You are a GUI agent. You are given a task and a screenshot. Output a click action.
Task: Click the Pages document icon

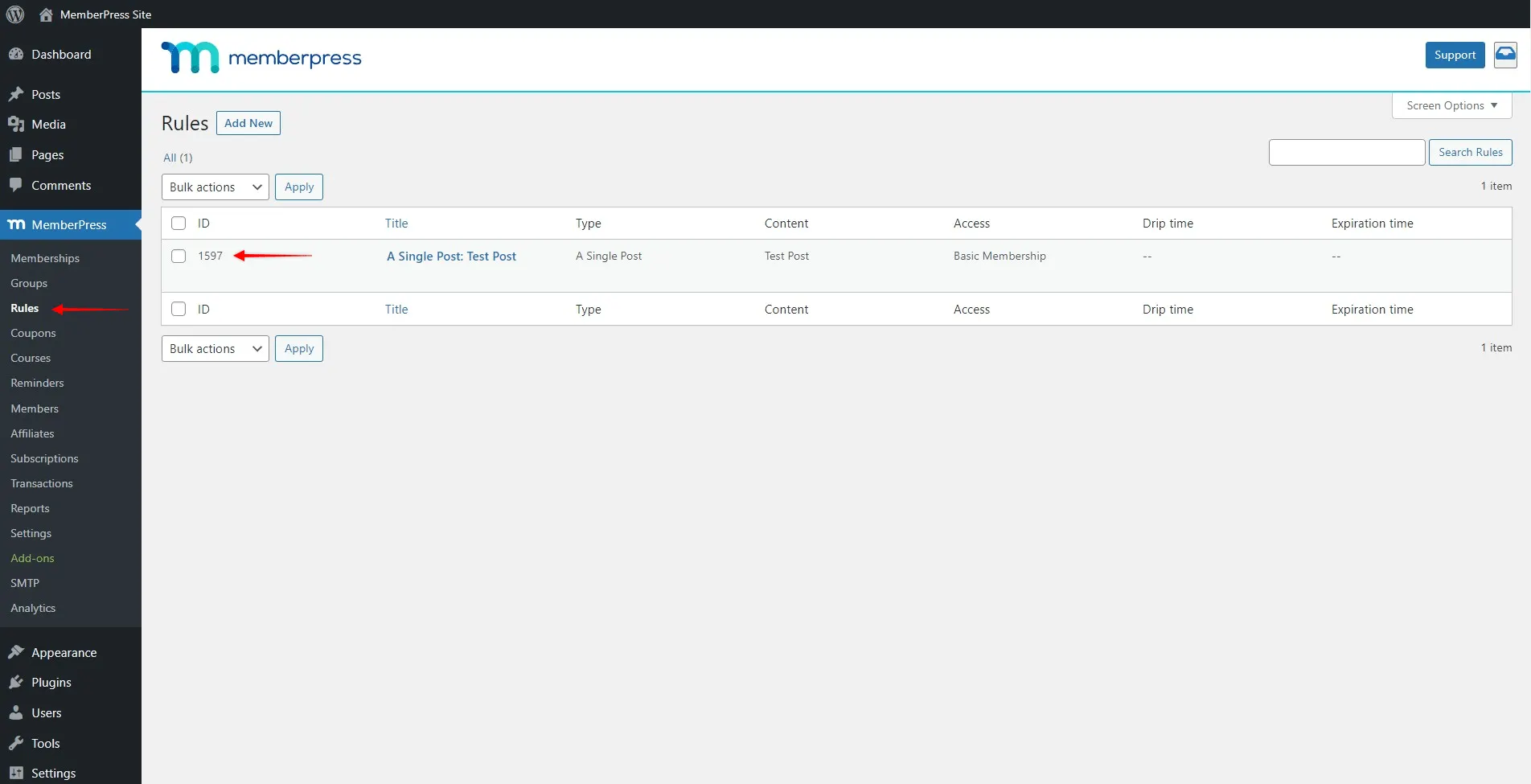tap(16, 154)
